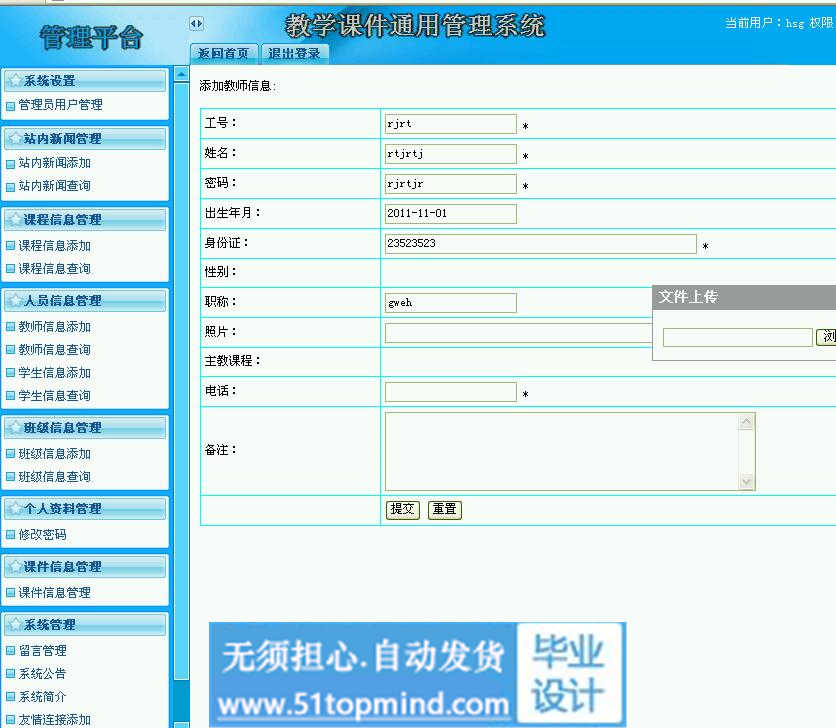Click 教师信息添加 item bullet icon

click(10, 327)
